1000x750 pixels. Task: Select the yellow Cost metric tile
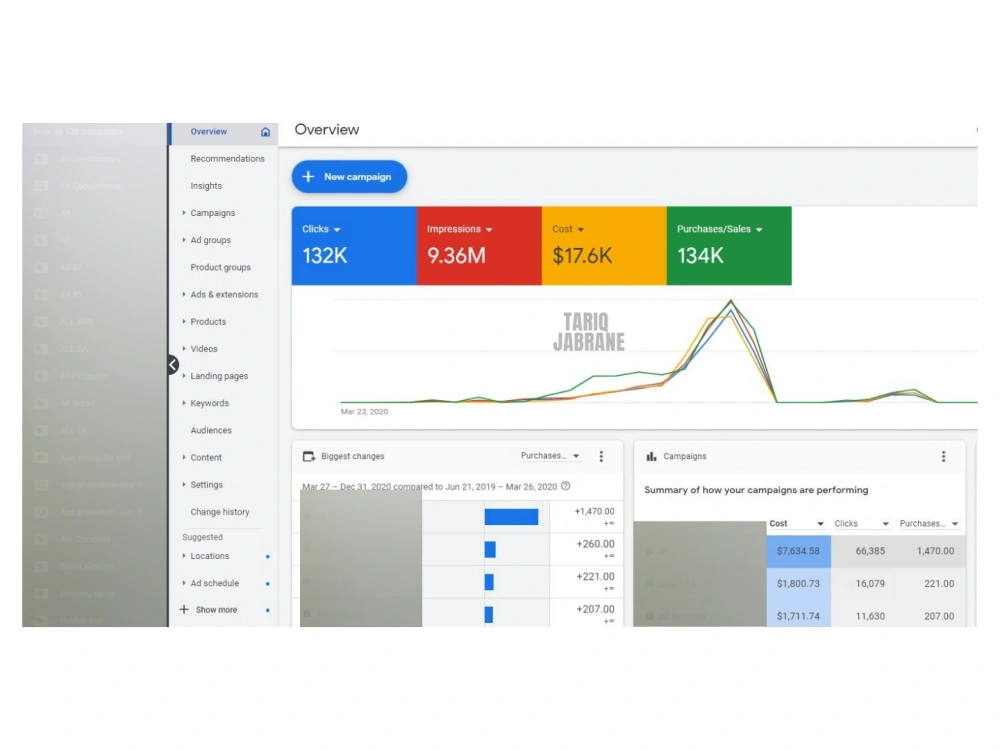coord(604,246)
